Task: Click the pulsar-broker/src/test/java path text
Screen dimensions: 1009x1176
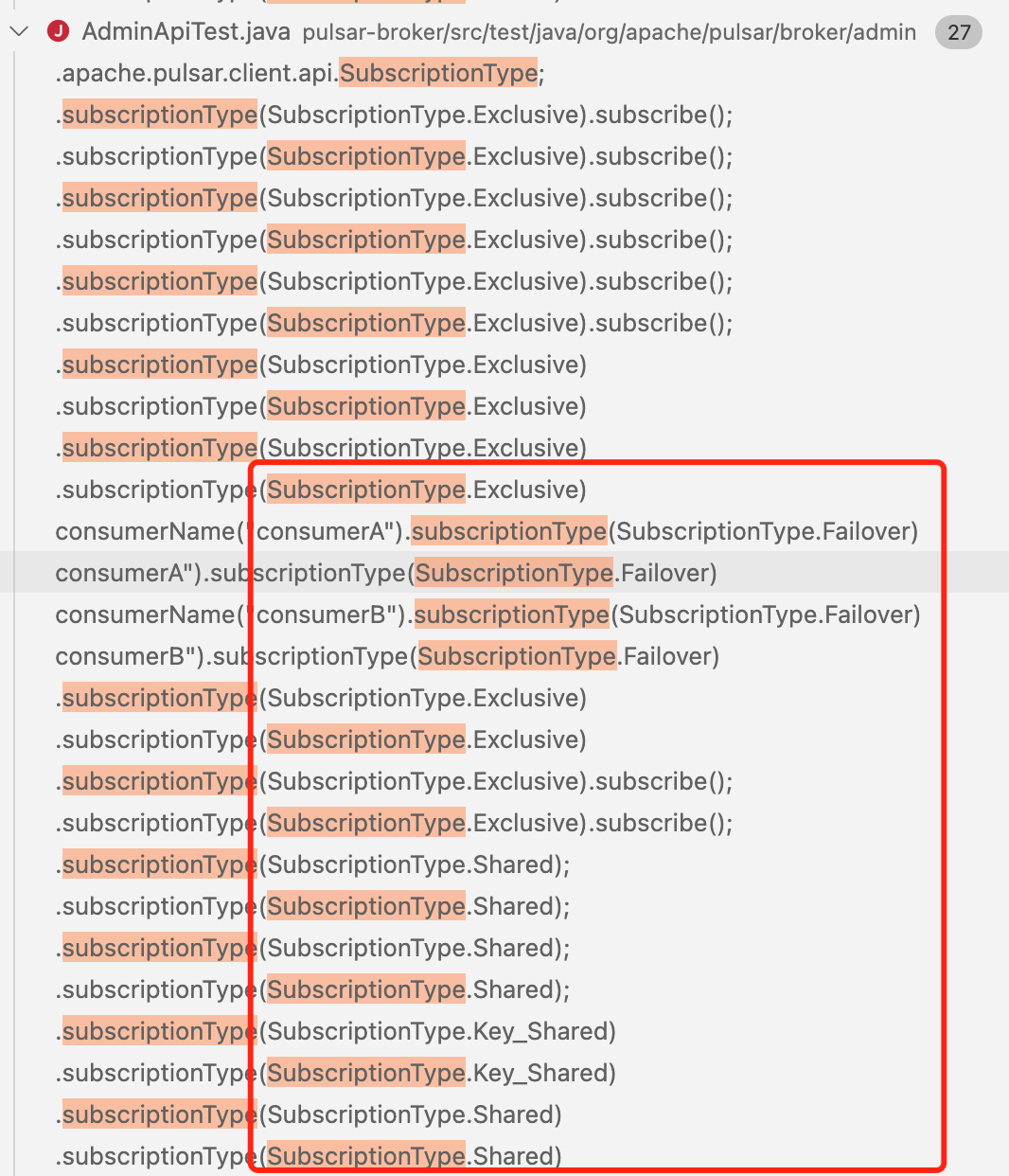Action: [x=609, y=33]
